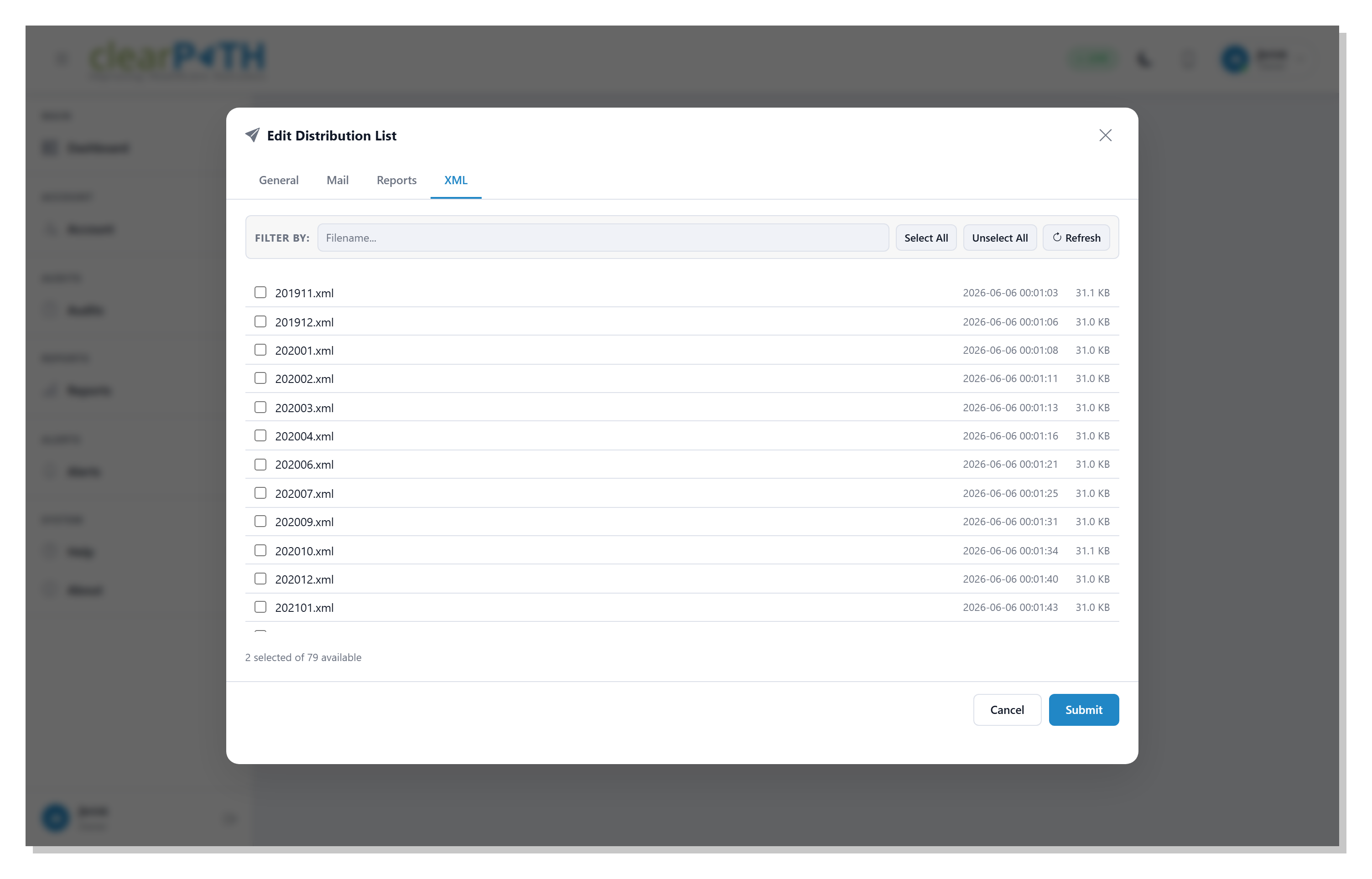
Task: Click the "2 selected of 79 available" text
Action: (x=303, y=657)
